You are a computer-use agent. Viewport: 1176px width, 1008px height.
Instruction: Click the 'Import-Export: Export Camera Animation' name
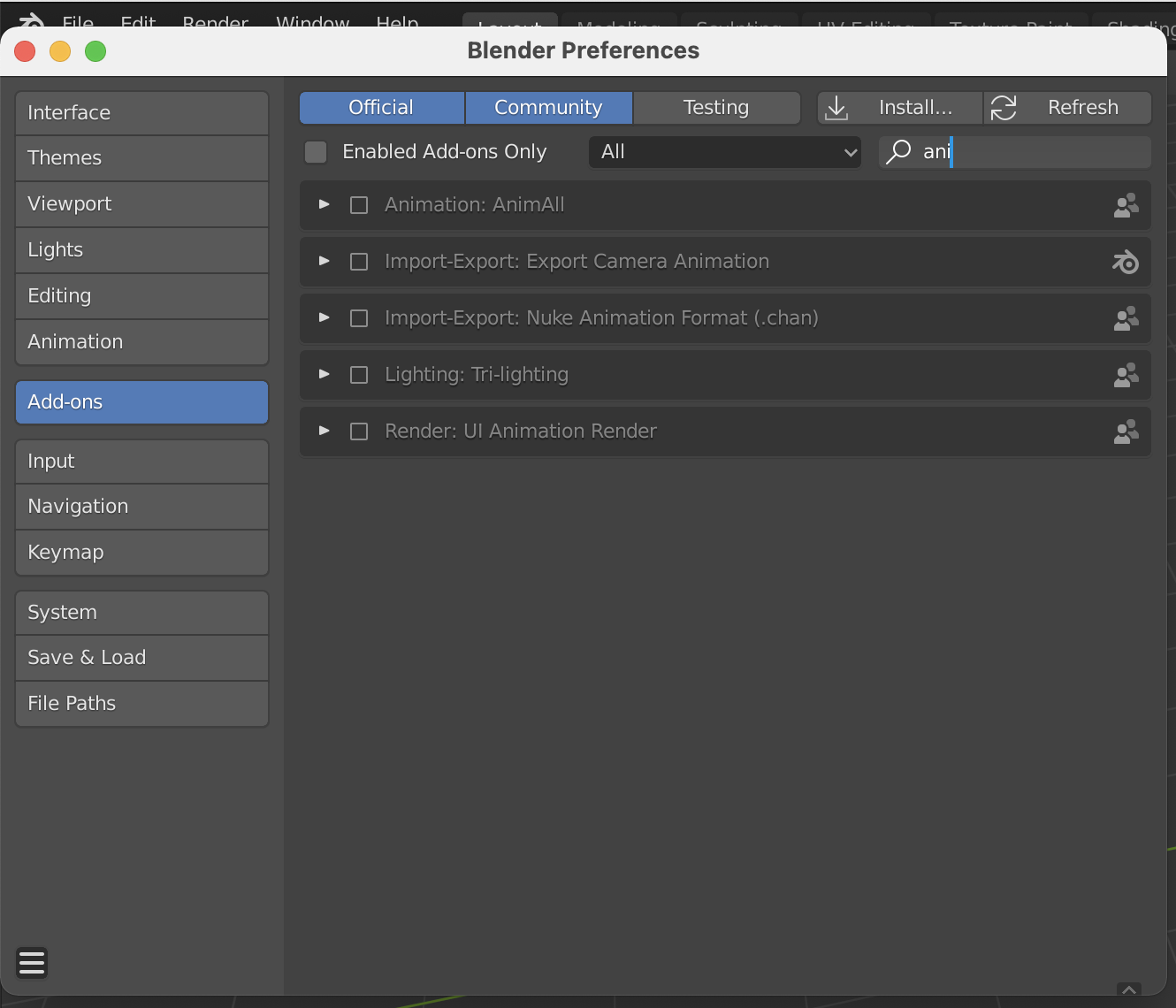pyautogui.click(x=577, y=262)
